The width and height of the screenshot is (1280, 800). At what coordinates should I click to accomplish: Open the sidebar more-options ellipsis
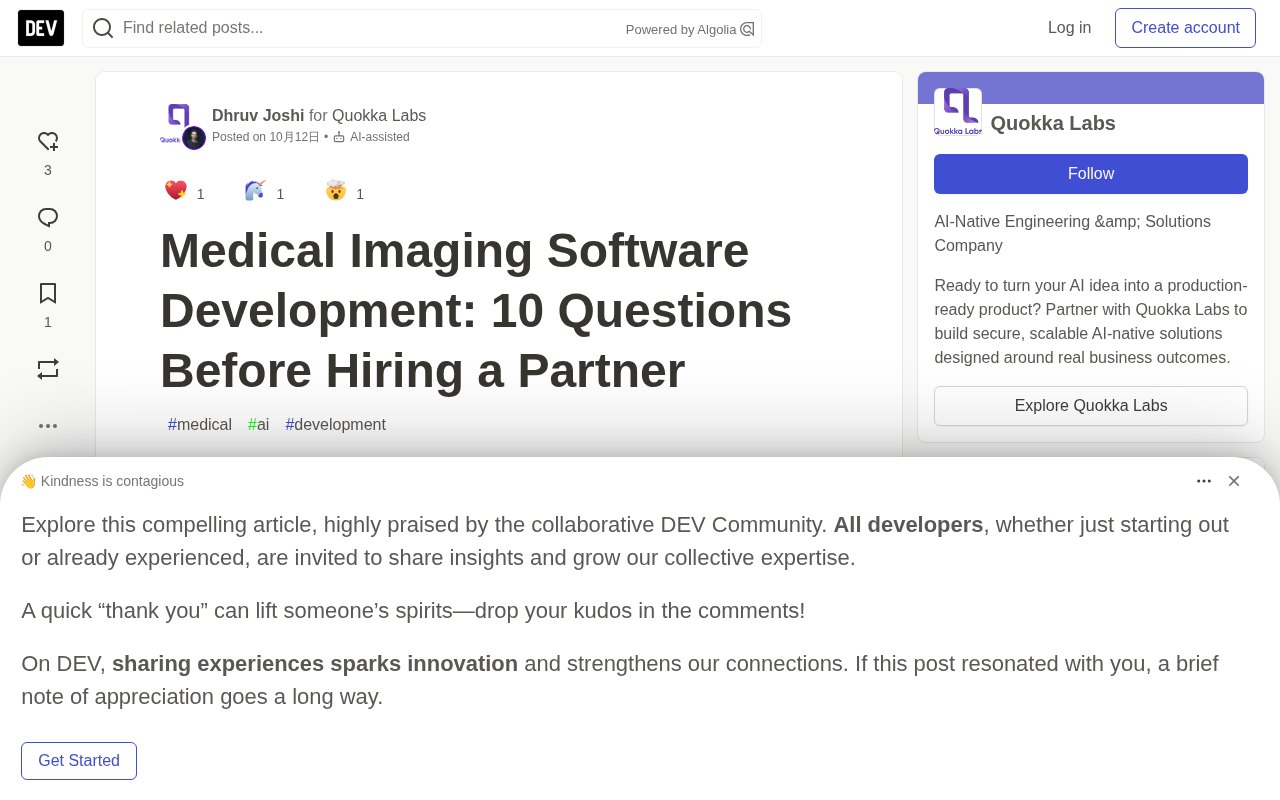[x=48, y=426]
